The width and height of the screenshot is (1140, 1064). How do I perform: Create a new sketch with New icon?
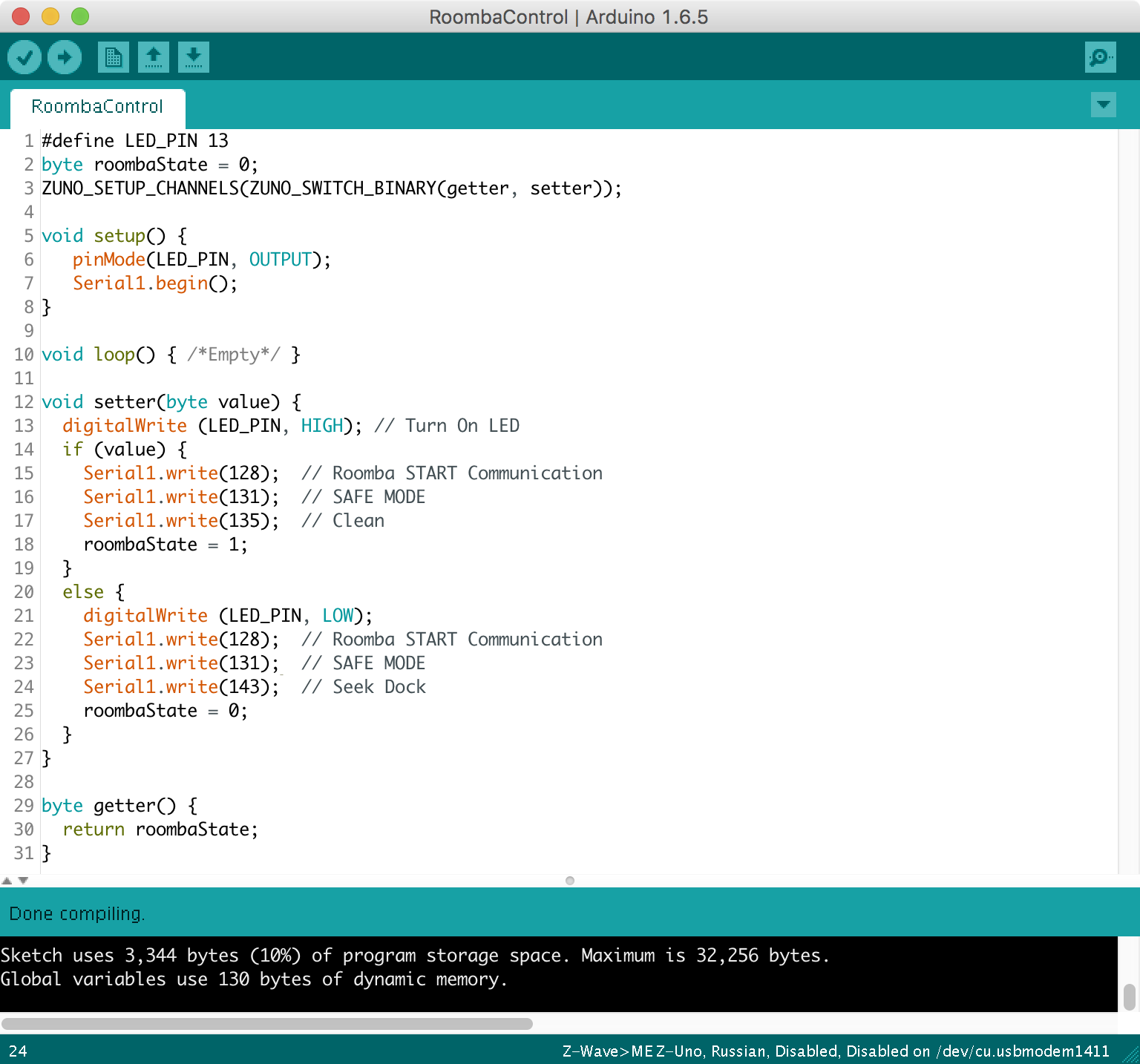tap(114, 57)
